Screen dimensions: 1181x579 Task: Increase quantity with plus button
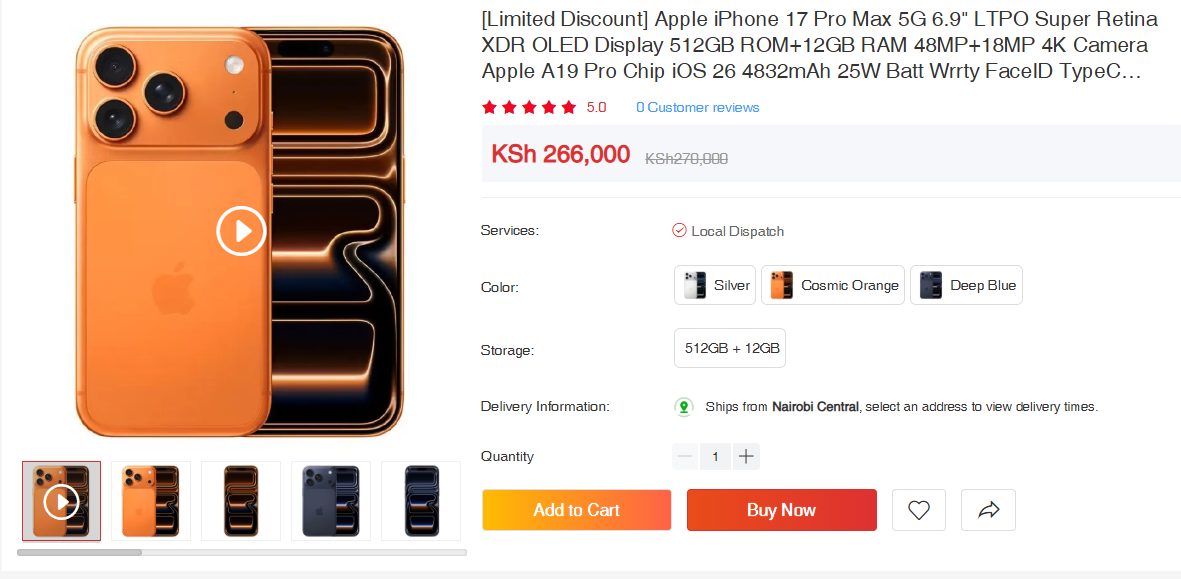point(745,457)
